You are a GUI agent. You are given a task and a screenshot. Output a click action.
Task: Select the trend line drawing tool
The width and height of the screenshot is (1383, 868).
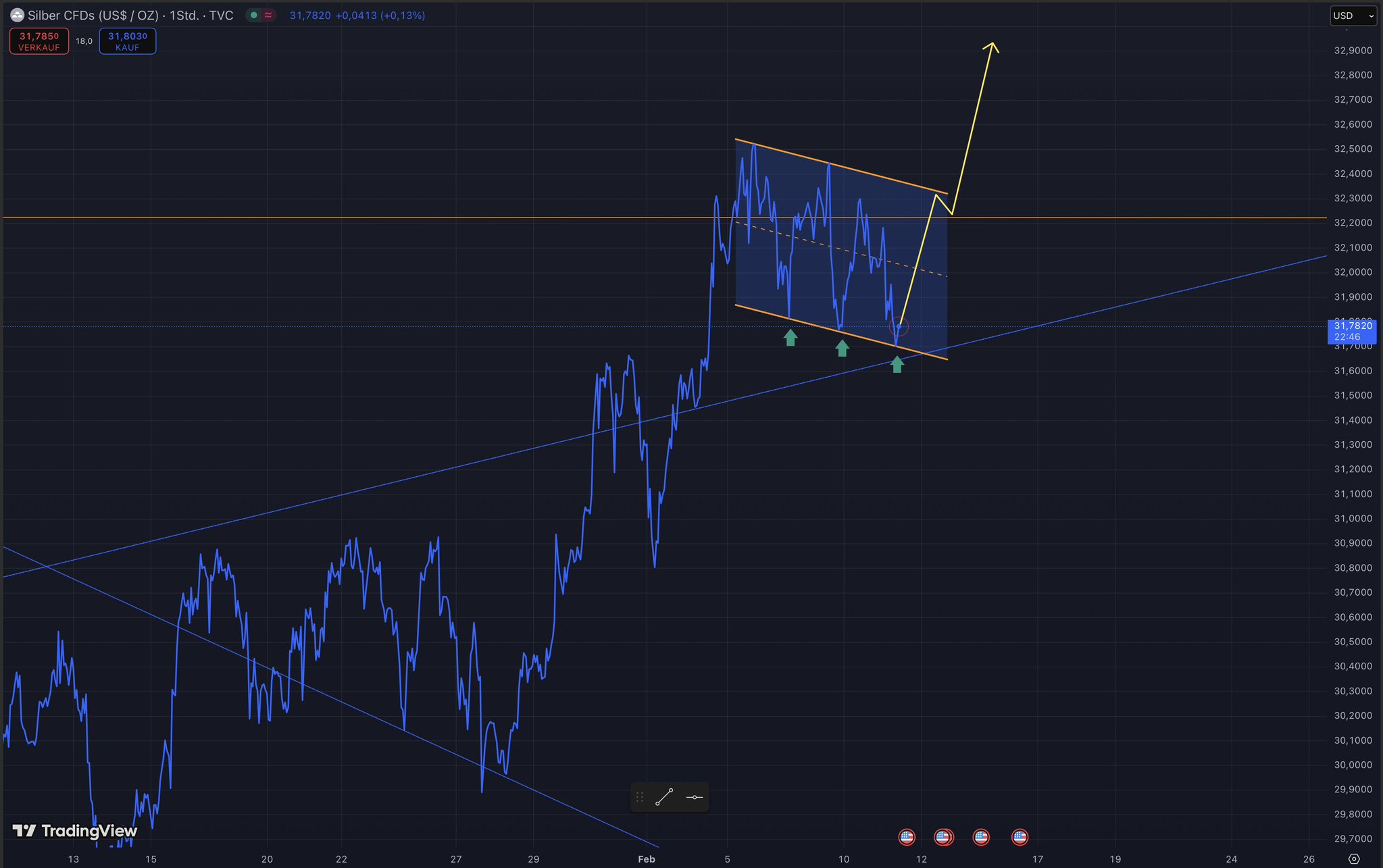click(x=664, y=797)
